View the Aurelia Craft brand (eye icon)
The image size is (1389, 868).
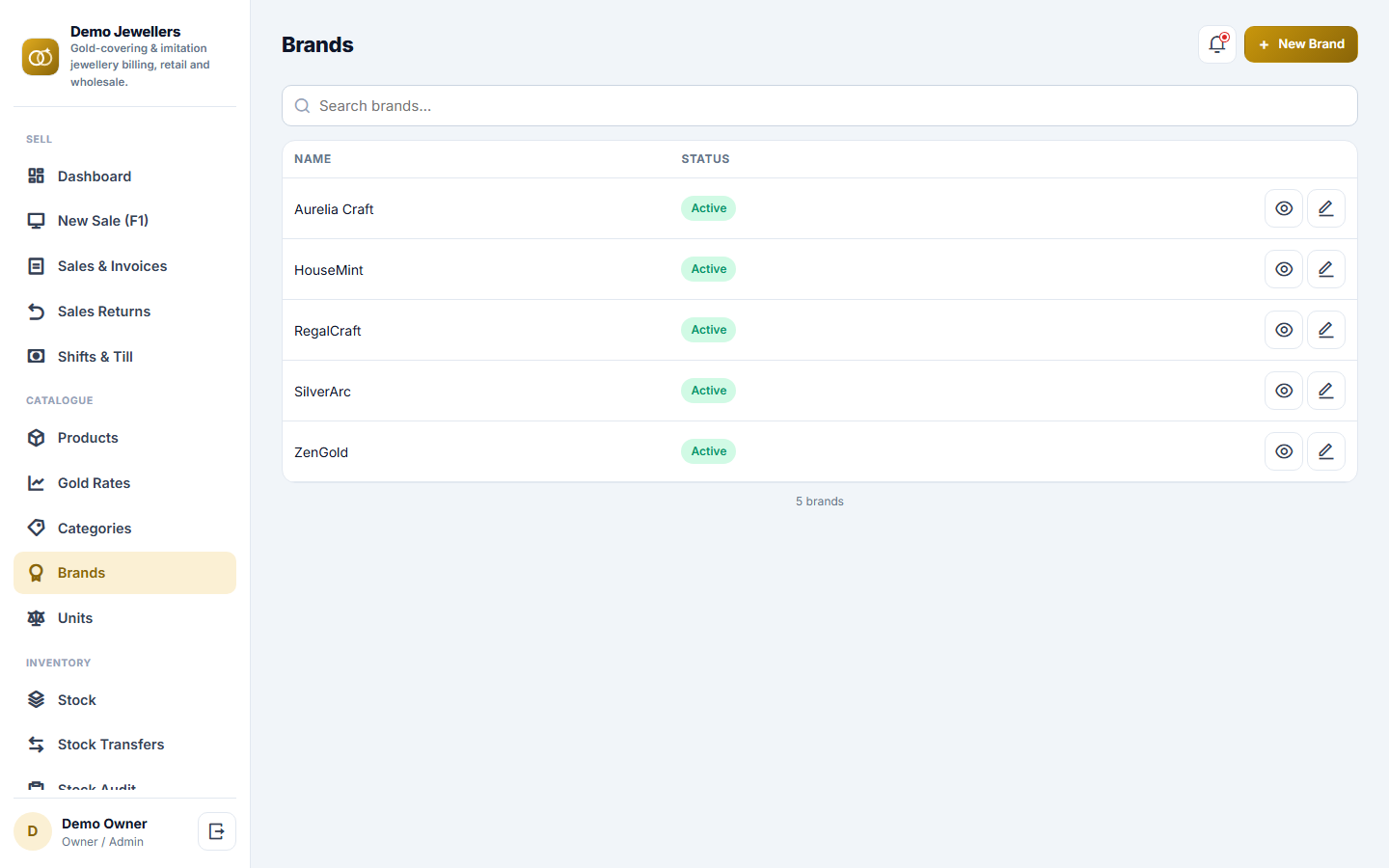[x=1284, y=208]
